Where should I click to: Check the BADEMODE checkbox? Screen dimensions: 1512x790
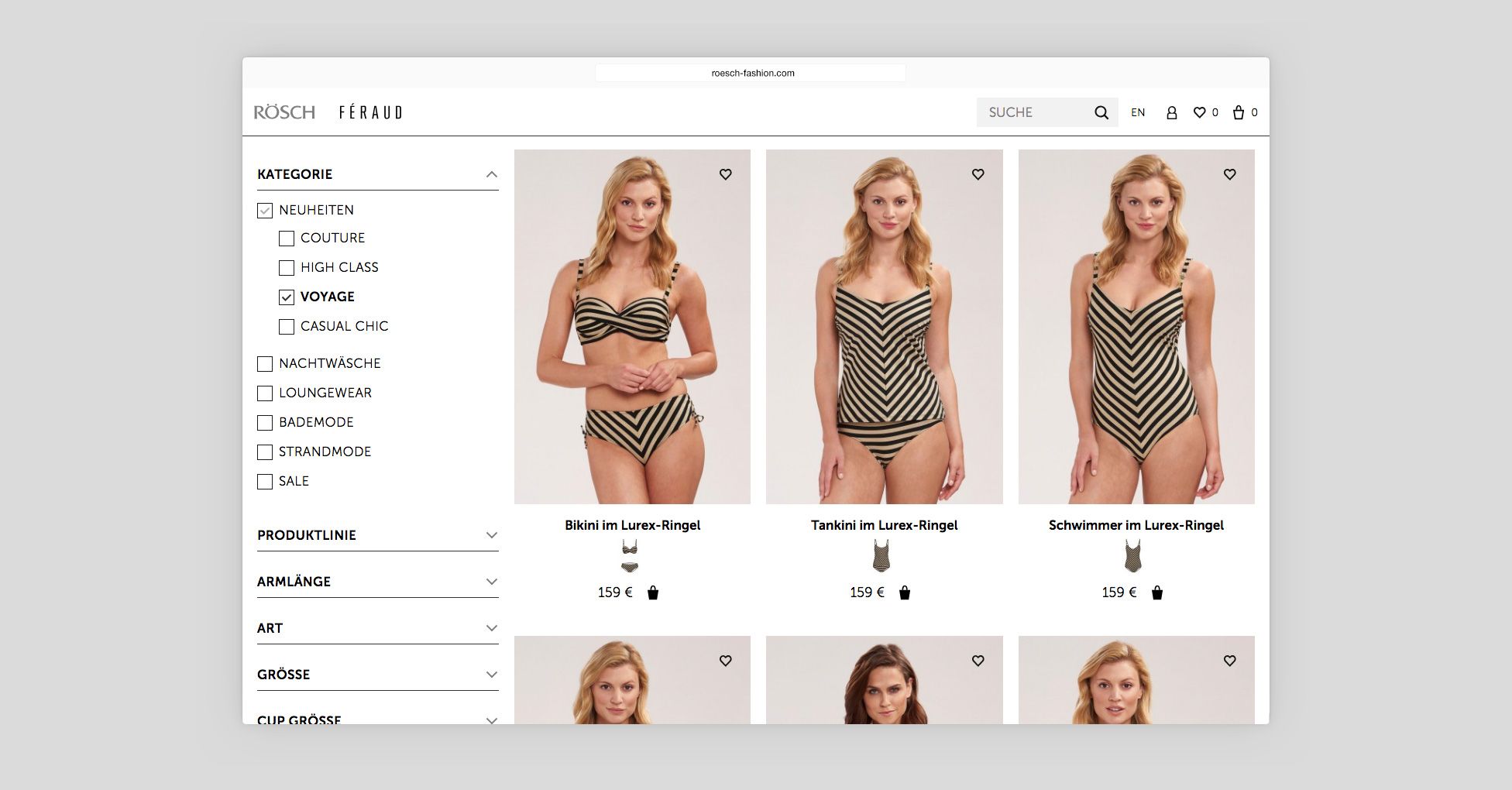265,423
